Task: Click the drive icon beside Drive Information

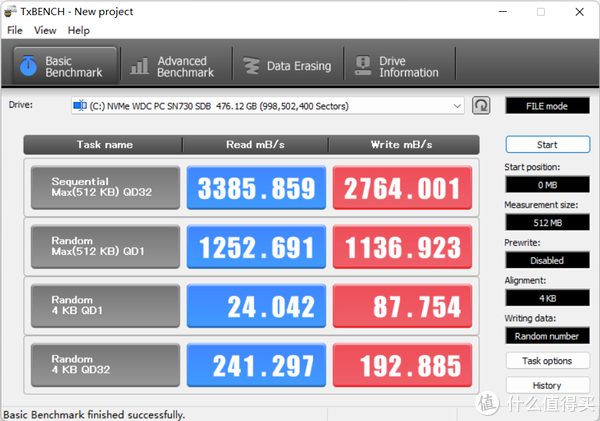Action: point(363,66)
